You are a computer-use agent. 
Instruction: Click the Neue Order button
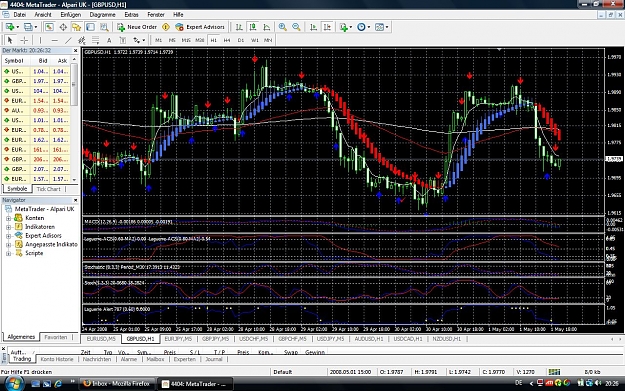pos(137,27)
